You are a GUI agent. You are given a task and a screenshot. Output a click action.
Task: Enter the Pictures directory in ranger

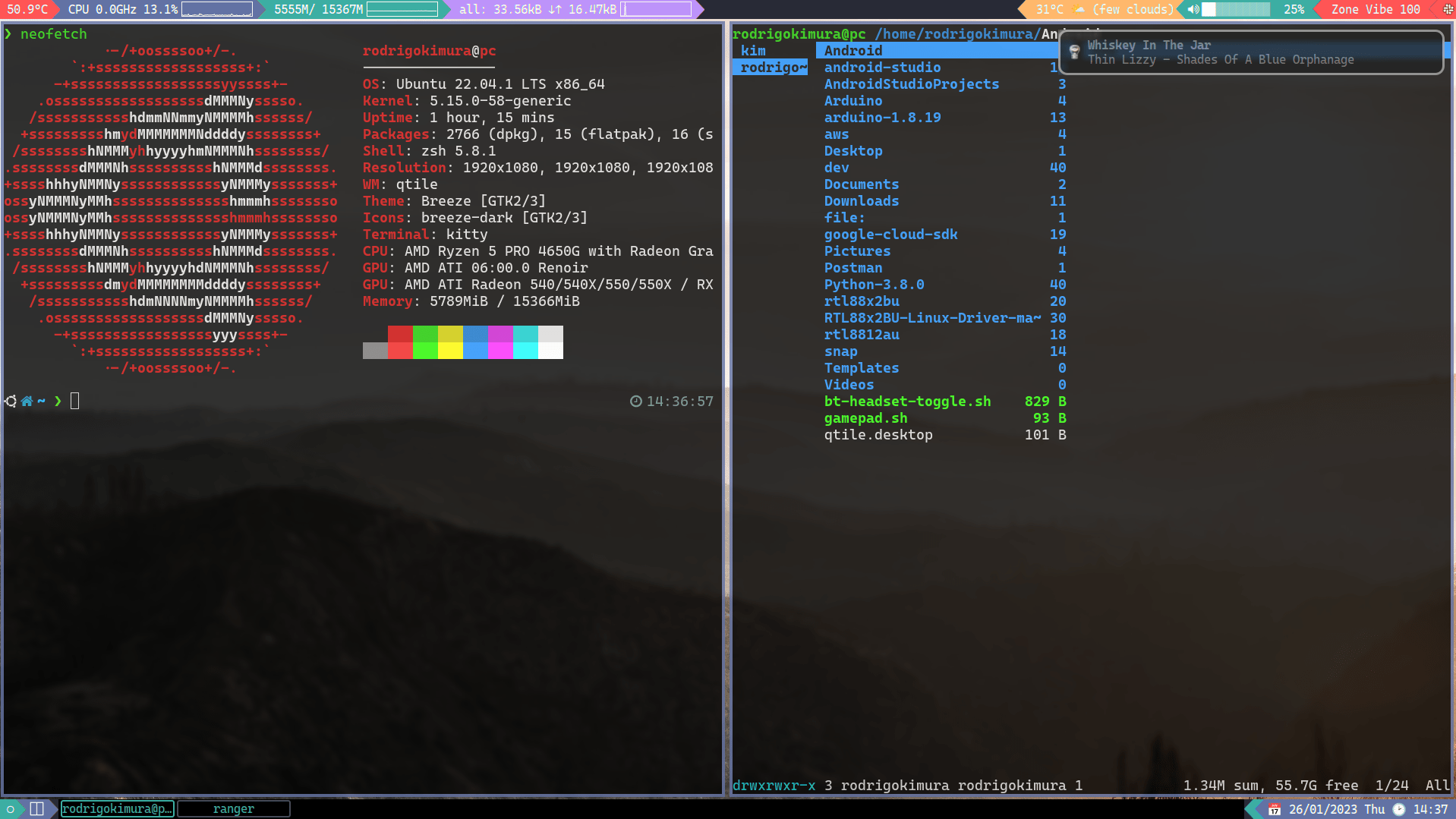(857, 251)
